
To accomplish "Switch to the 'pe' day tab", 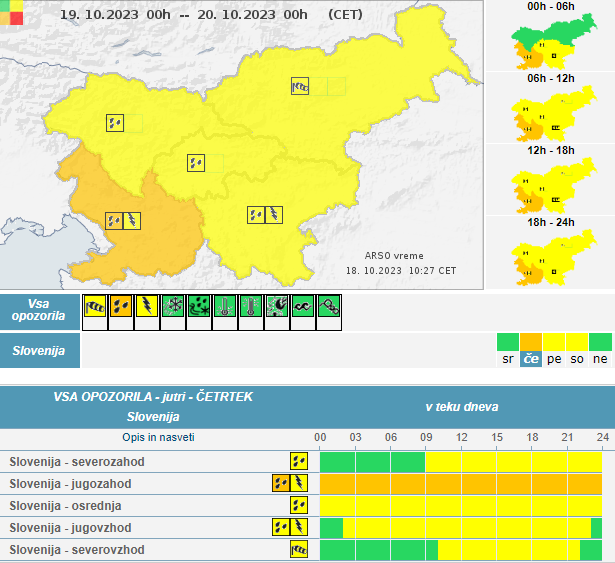I will click(554, 358).
